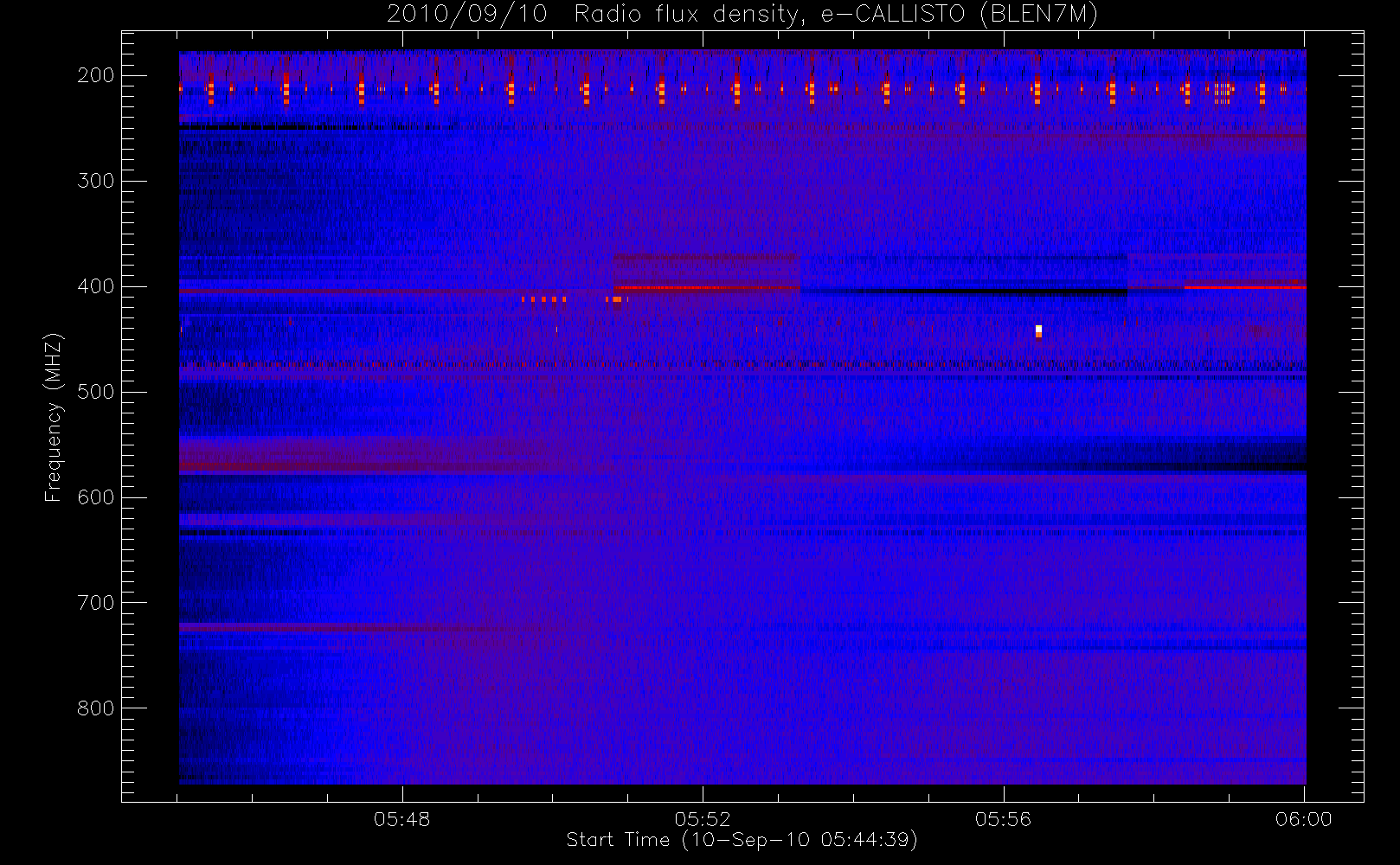Viewport: 1400px width, 865px height.
Task: Click the 500 MHz frequency tick label
Action: pyautogui.click(x=95, y=392)
